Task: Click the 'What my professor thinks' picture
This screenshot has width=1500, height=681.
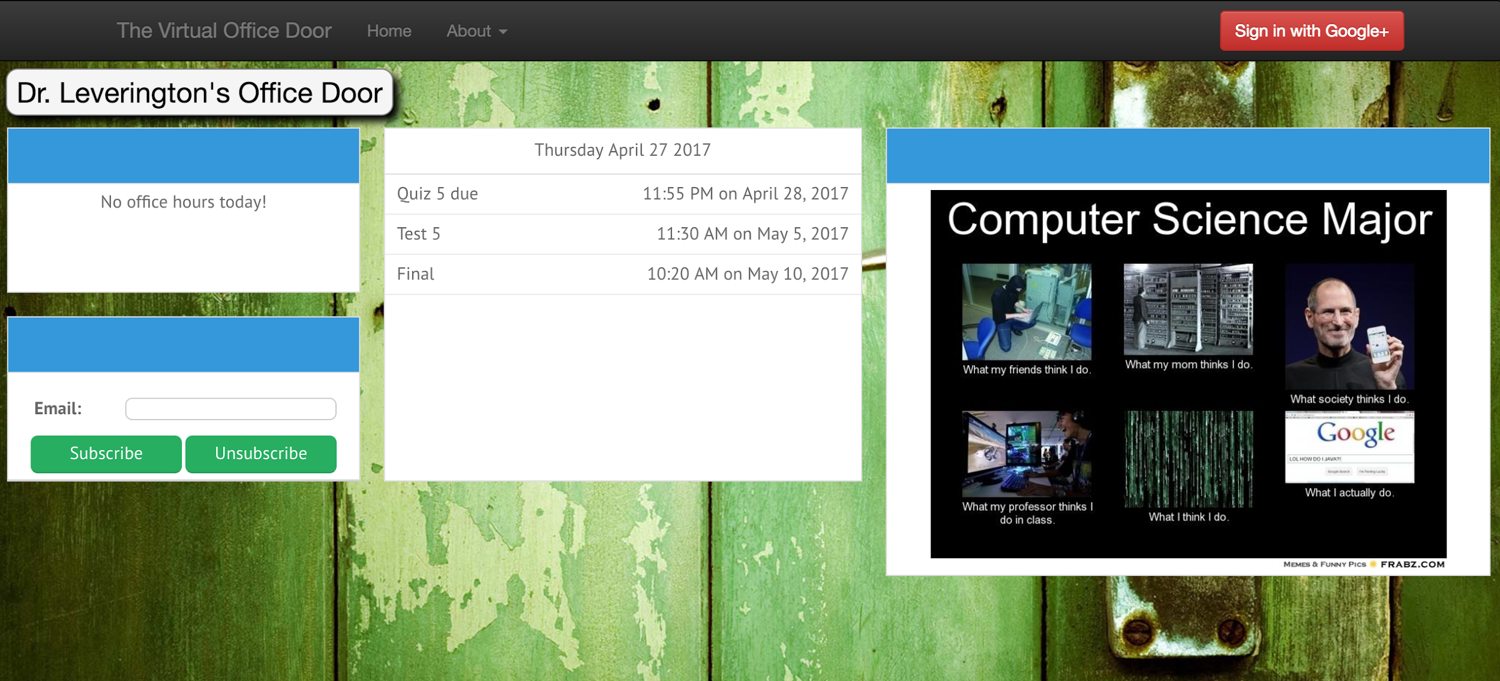Action: point(1027,454)
